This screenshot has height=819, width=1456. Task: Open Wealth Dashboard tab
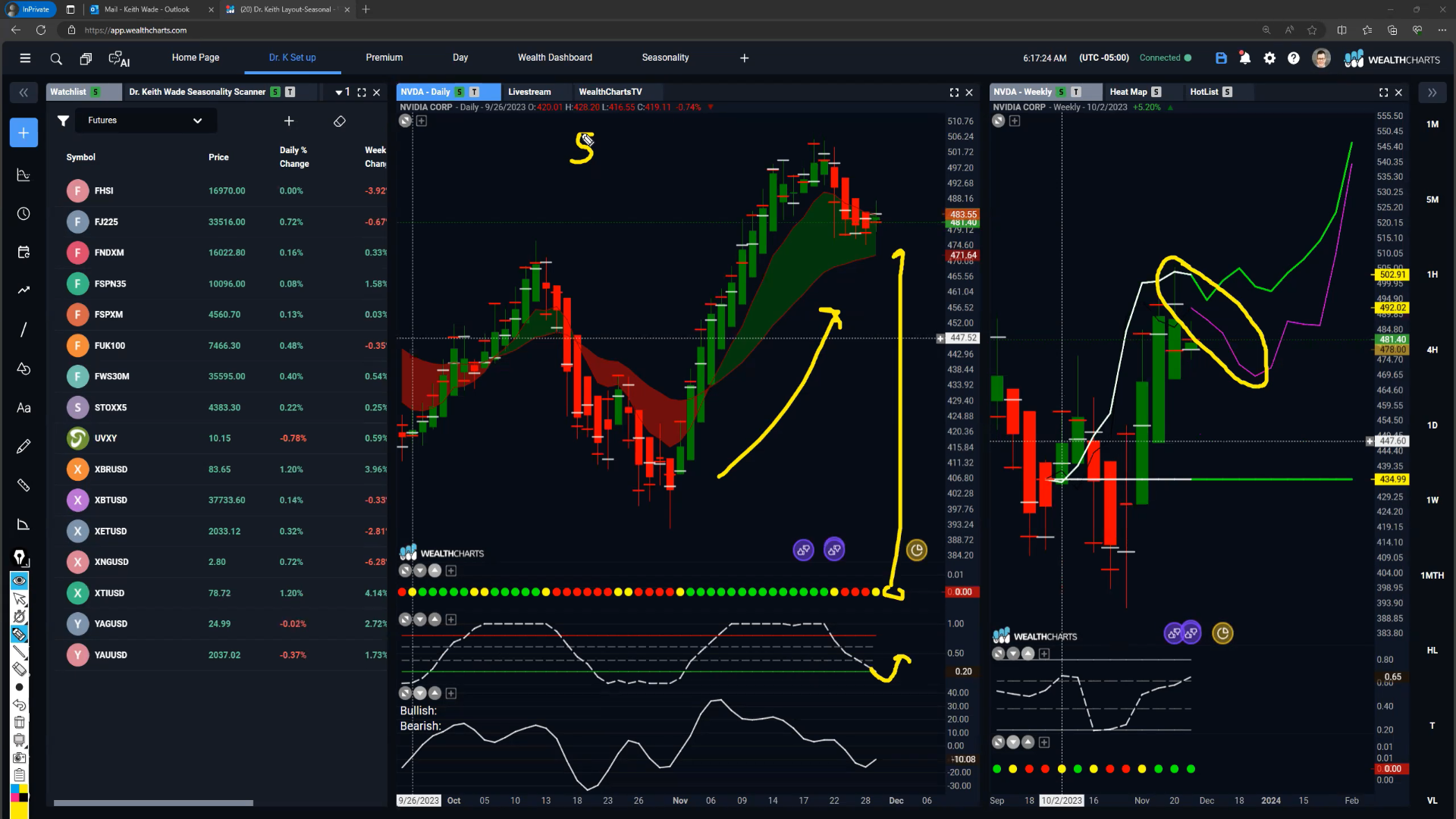click(555, 58)
